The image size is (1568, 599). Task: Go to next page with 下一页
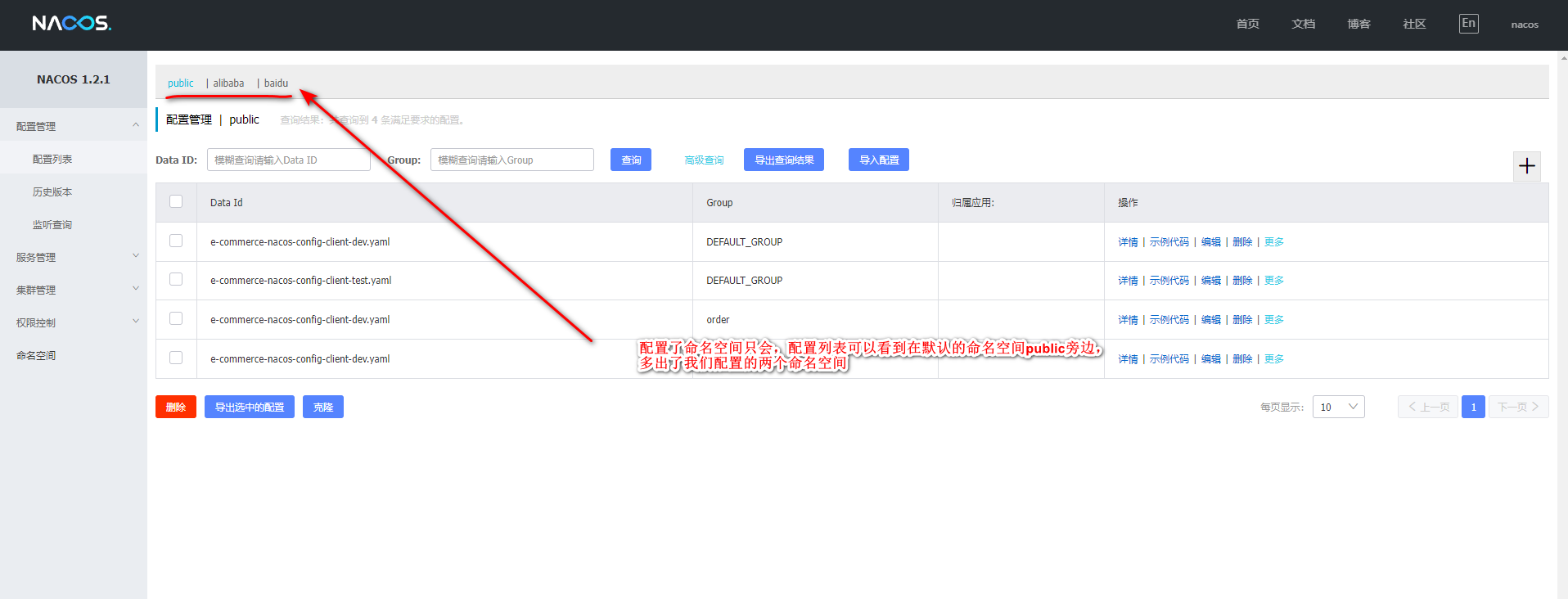(1519, 407)
